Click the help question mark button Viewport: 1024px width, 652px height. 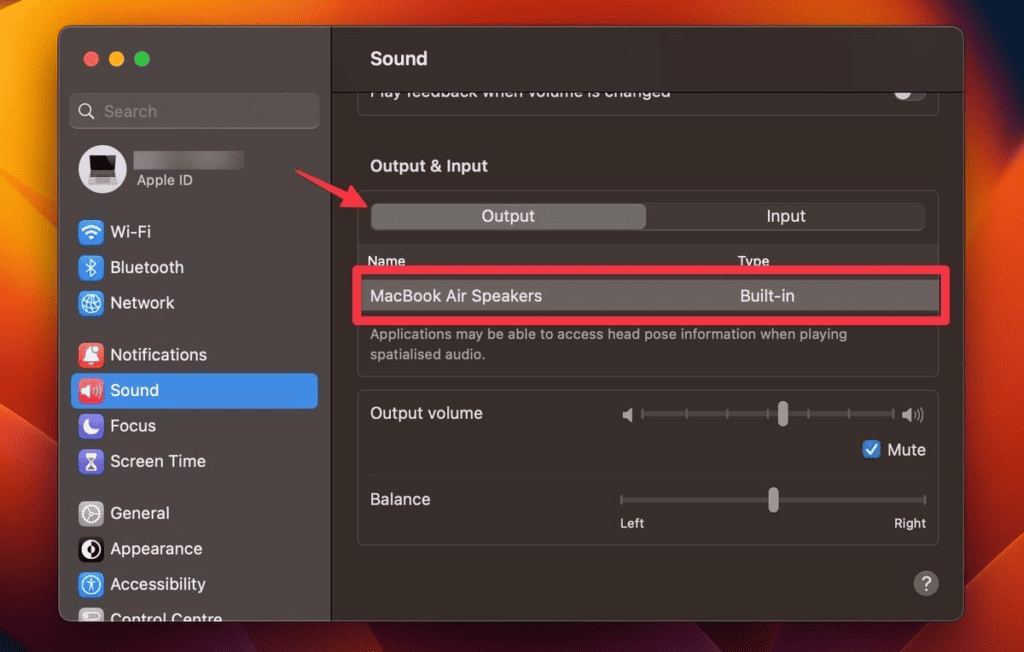tap(925, 583)
